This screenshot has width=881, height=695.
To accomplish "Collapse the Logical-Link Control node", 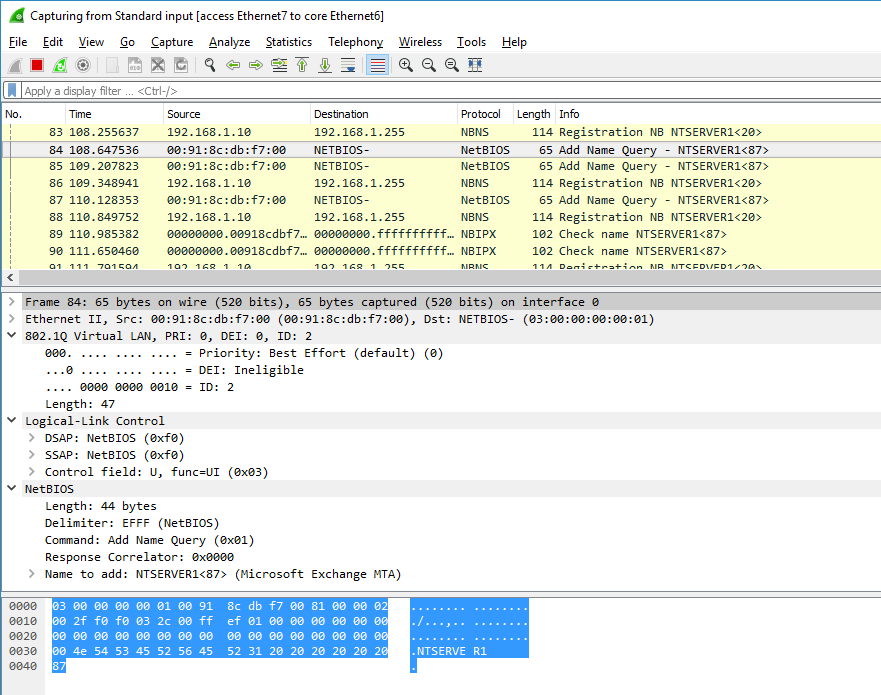I will 11,420.
